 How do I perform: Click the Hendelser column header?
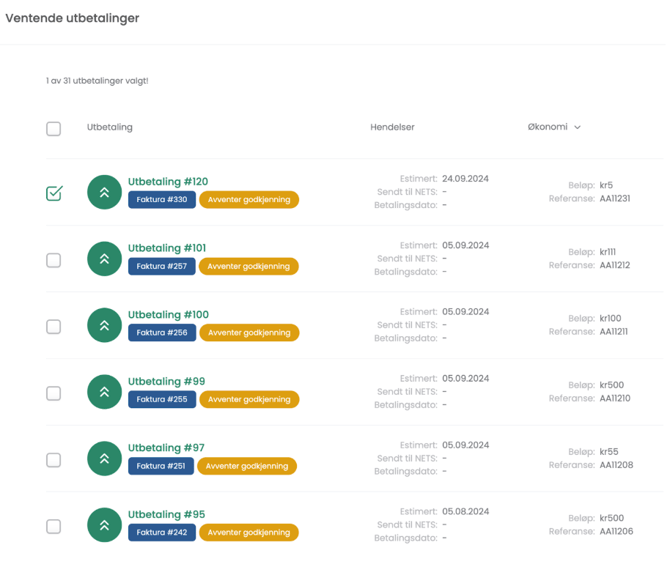tap(392, 127)
